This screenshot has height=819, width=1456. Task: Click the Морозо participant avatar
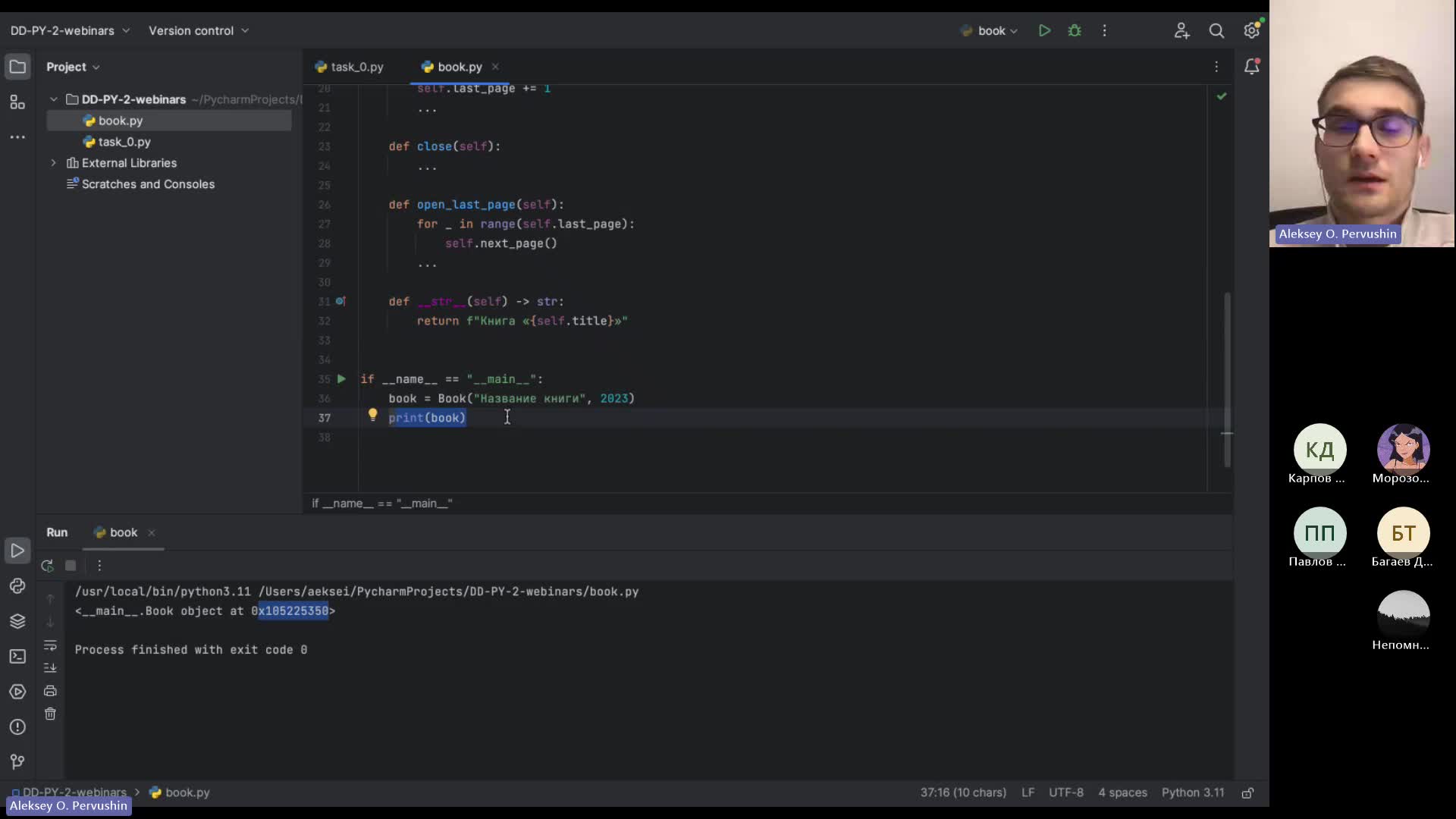tap(1403, 450)
